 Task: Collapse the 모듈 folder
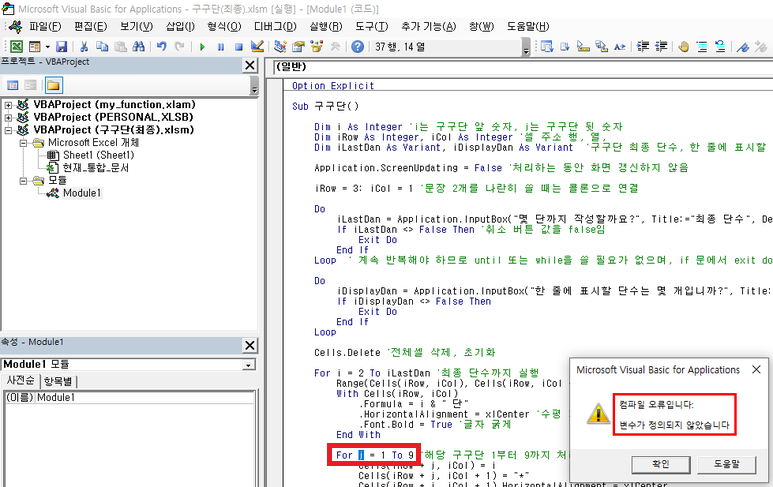coord(23,180)
